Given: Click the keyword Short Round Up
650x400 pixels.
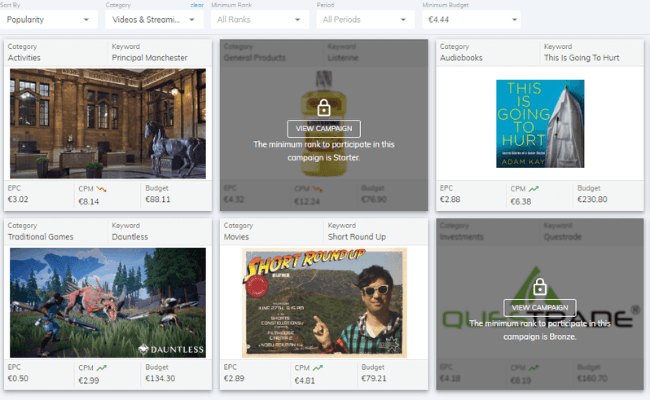Looking at the screenshot, I should 357,237.
